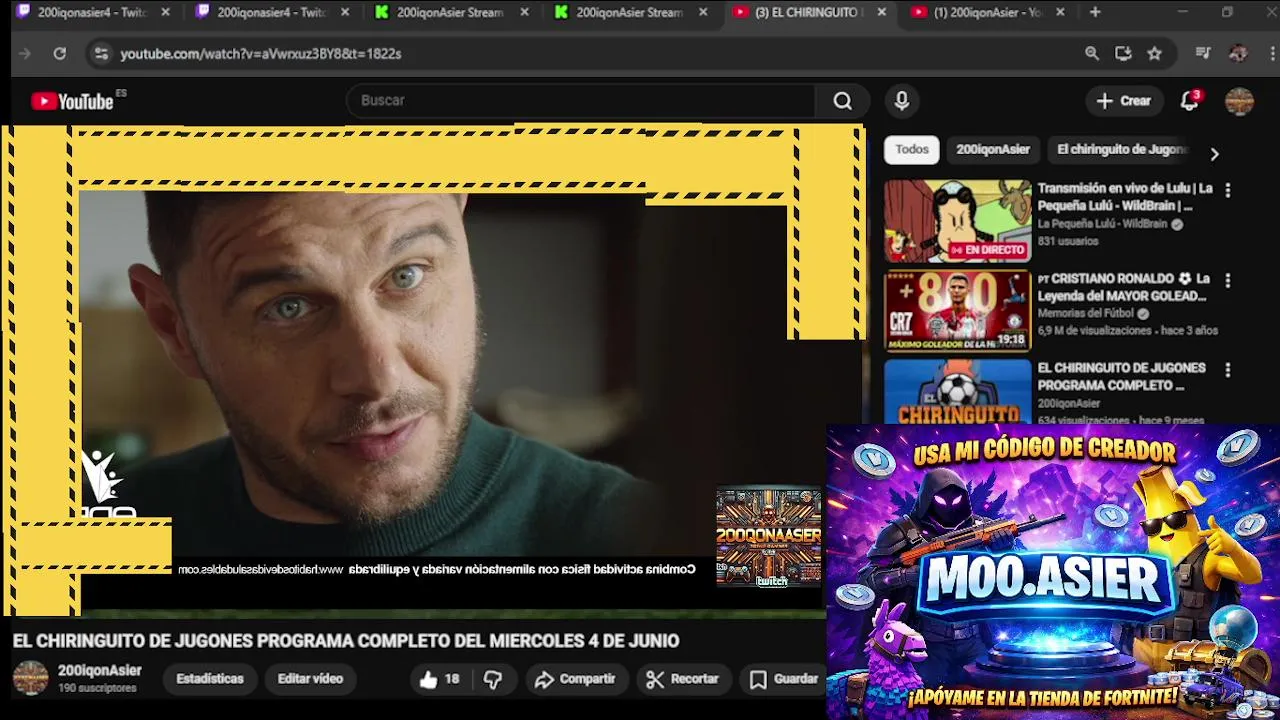This screenshot has width=1280, height=720.
Task: Click the MOO.ASIER creator code banner
Action: pyautogui.click(x=1053, y=572)
